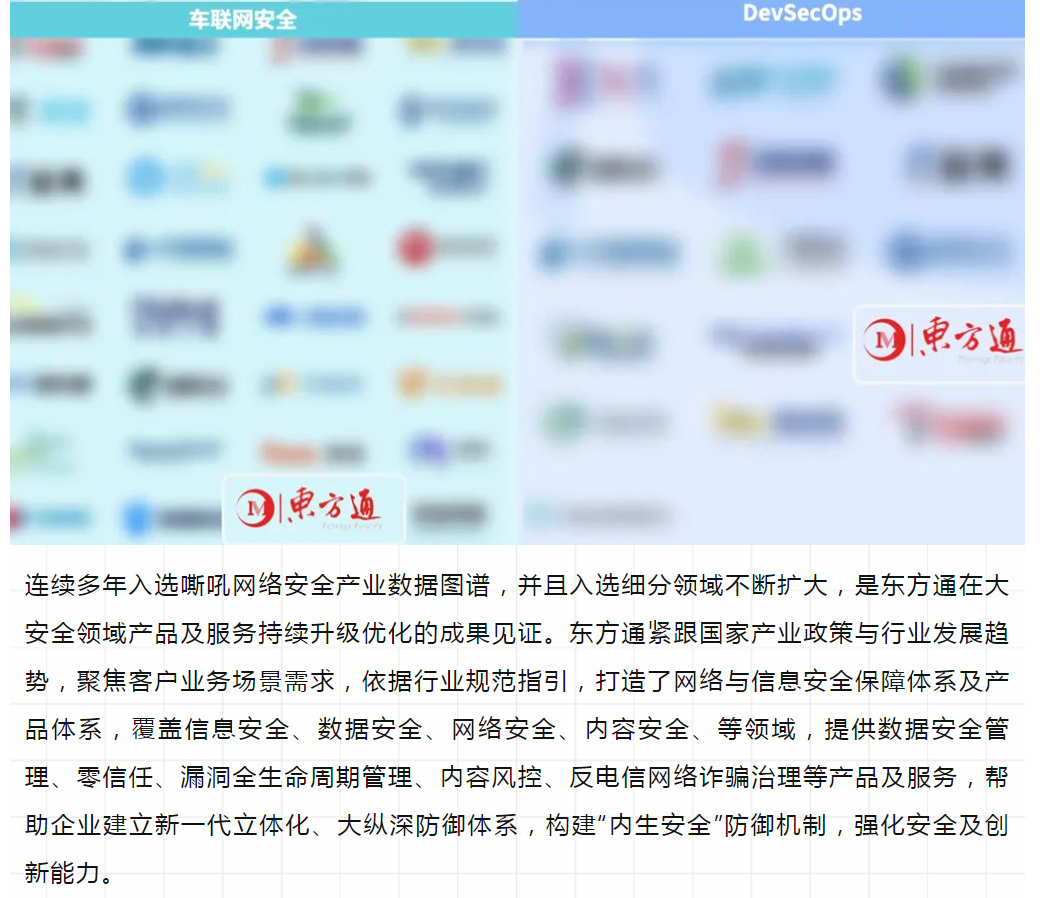1047x898 pixels.
Task: Click the red circle M emblem under DevSecOps
Action: [885, 341]
